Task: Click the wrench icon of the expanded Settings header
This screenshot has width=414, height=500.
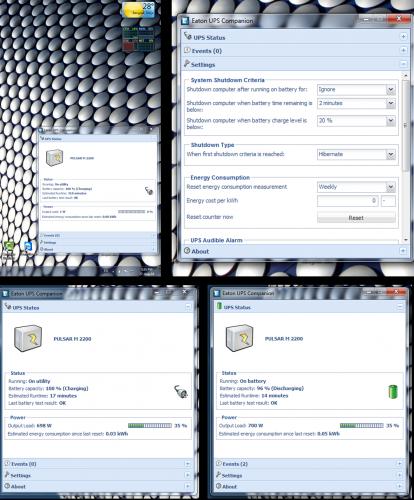Action: 187,63
